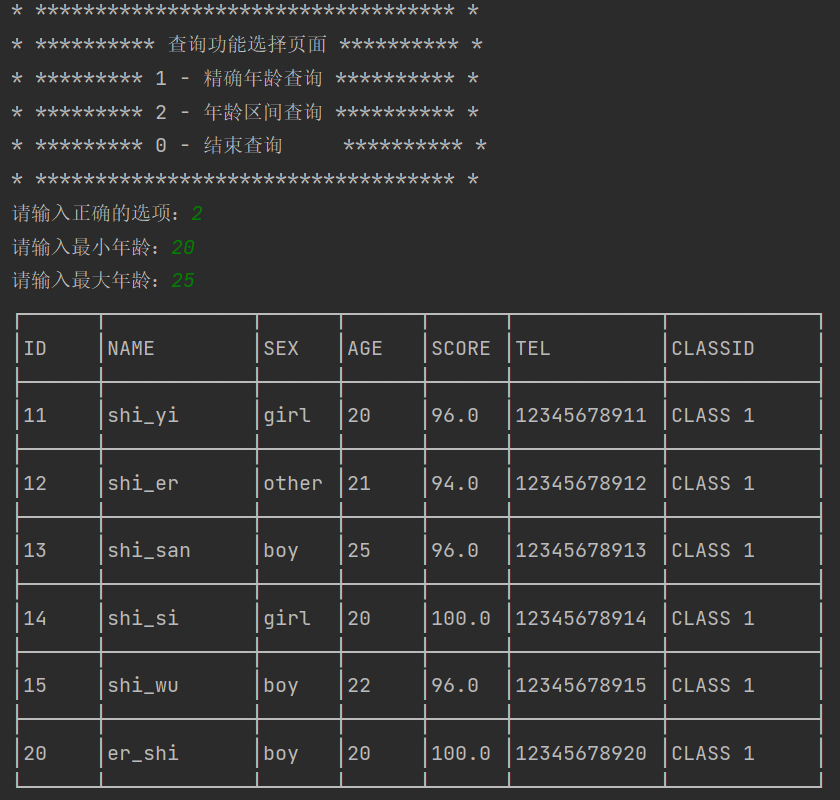Click the sex cell boy in er_shi row

coord(281,754)
